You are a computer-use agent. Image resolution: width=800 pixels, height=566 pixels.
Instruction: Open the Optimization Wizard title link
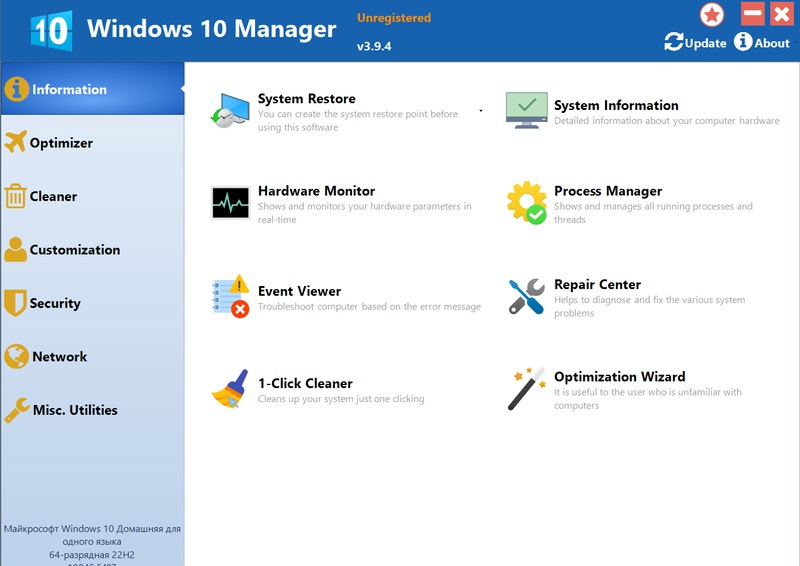pyautogui.click(x=620, y=377)
